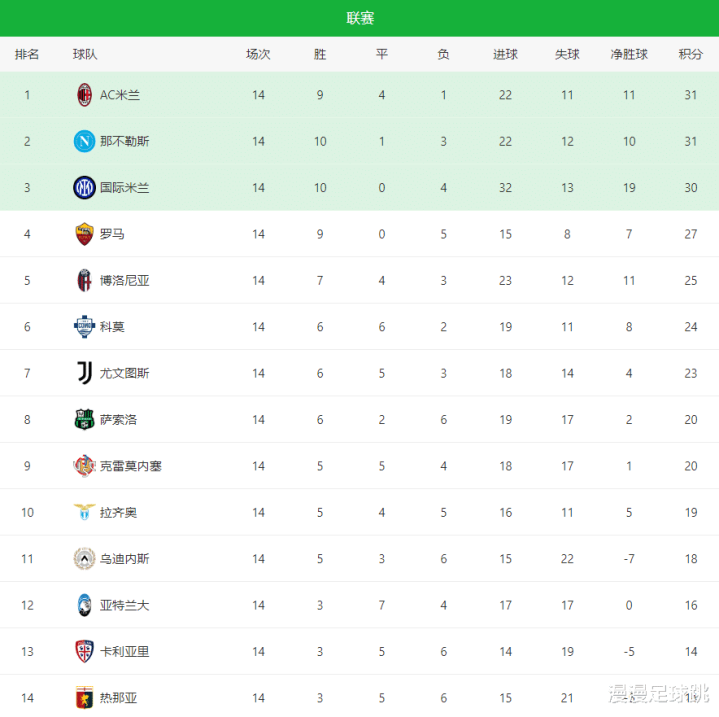This screenshot has height=717, width=719.
Task: Open the 克雷莫内塞 team name link
Action: coord(131,466)
